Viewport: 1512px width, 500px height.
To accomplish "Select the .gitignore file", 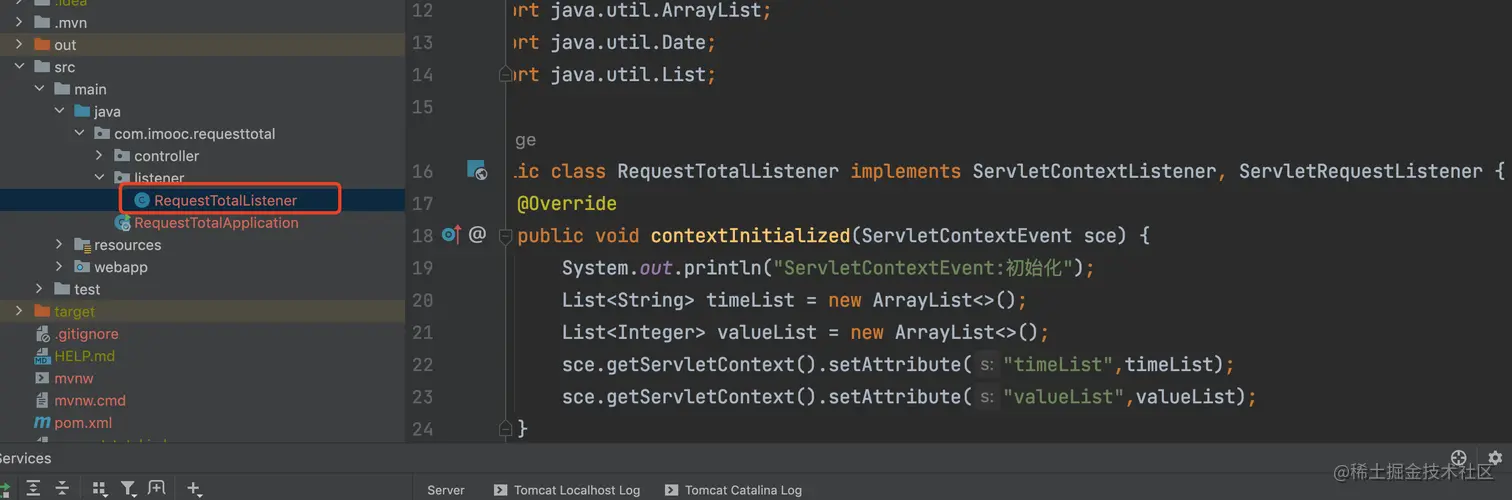I will click(86, 334).
